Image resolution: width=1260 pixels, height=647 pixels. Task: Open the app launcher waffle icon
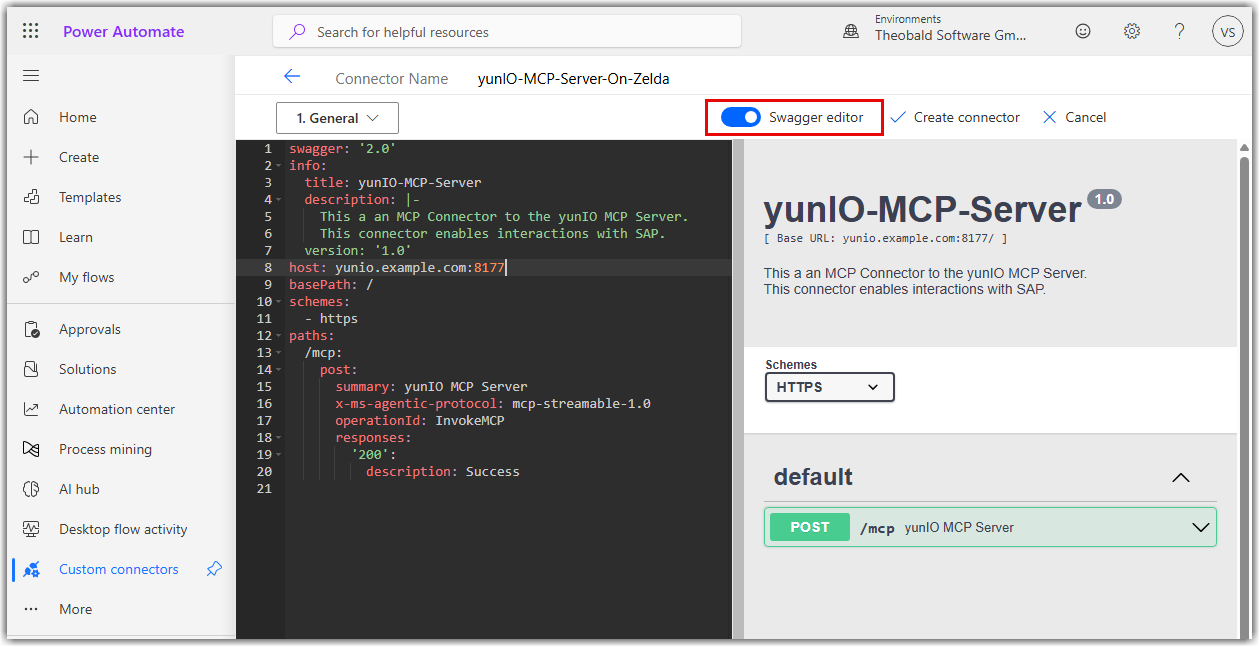(x=31, y=31)
